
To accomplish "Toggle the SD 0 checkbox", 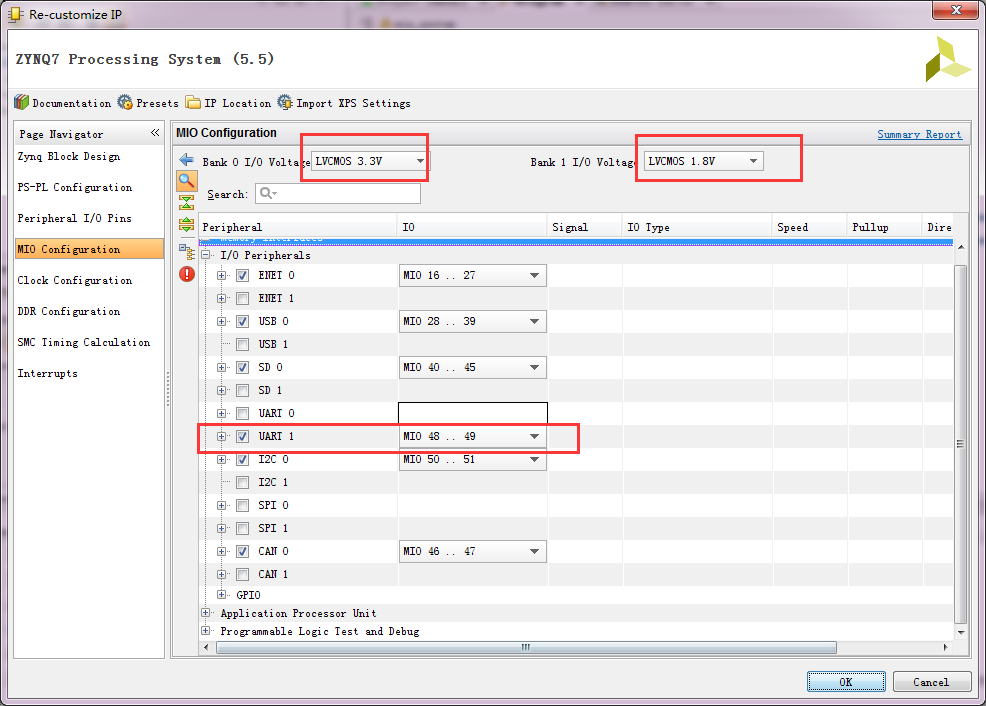I will tap(242, 367).
